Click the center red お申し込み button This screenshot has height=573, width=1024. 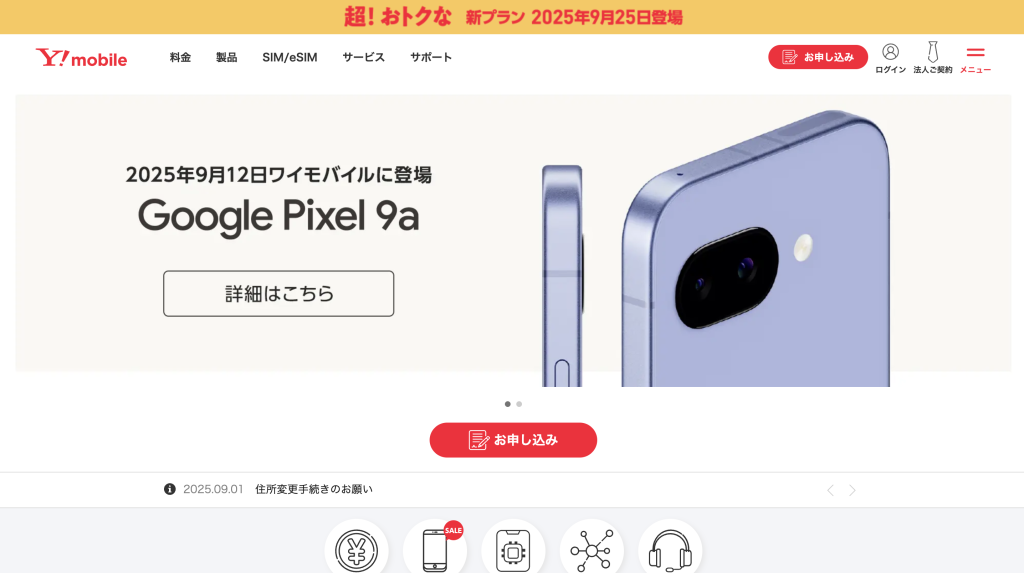click(x=513, y=440)
